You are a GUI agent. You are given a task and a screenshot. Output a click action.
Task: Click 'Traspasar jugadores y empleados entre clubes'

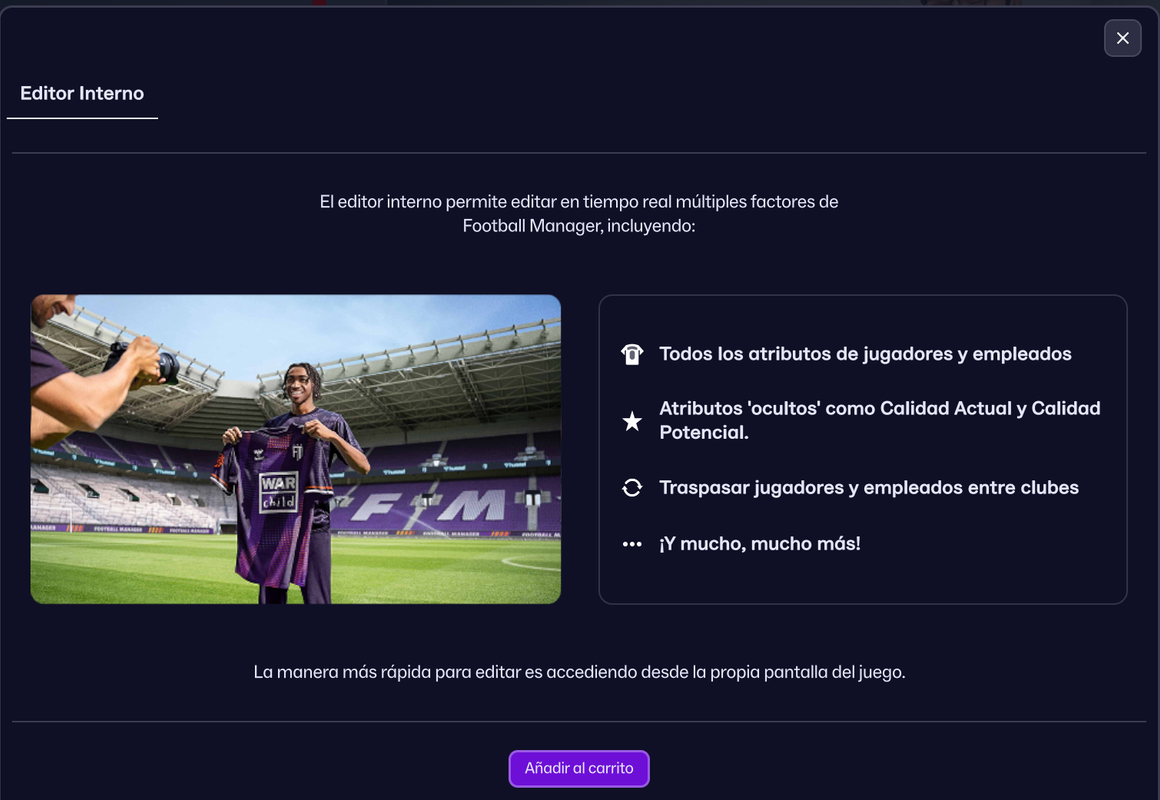[869, 488]
